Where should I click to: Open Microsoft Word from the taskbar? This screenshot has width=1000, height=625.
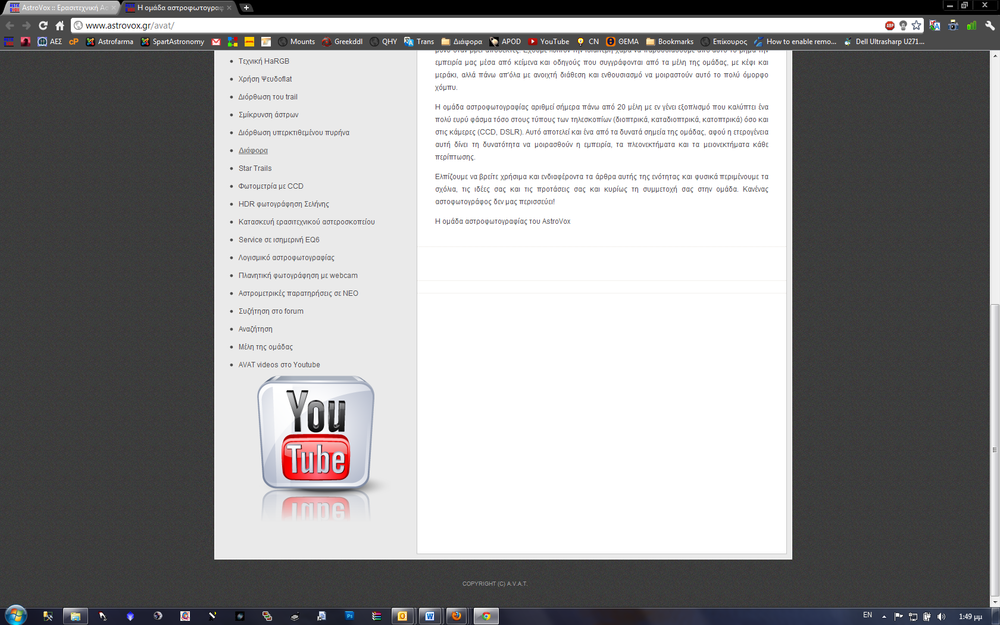[x=430, y=615]
